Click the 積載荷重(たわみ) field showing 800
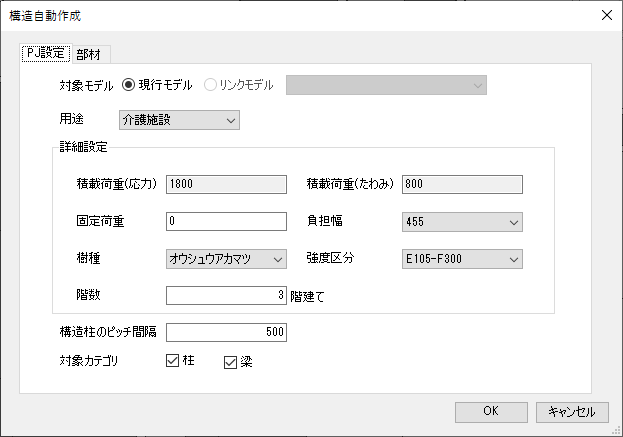Viewport: 623px width, 437px height. tap(462, 184)
